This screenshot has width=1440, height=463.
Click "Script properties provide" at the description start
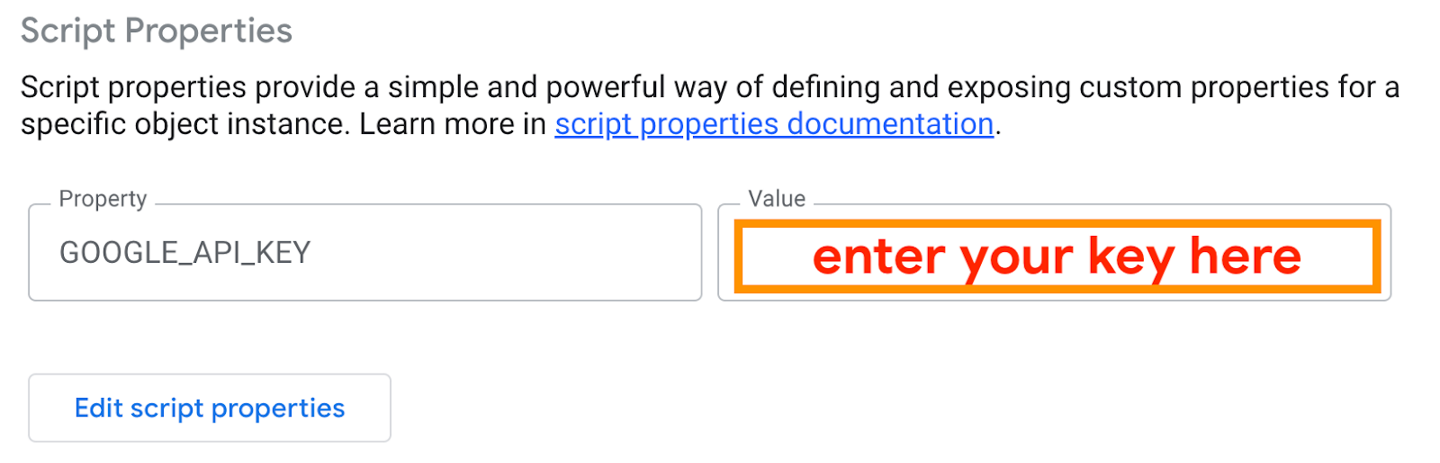[x=133, y=87]
